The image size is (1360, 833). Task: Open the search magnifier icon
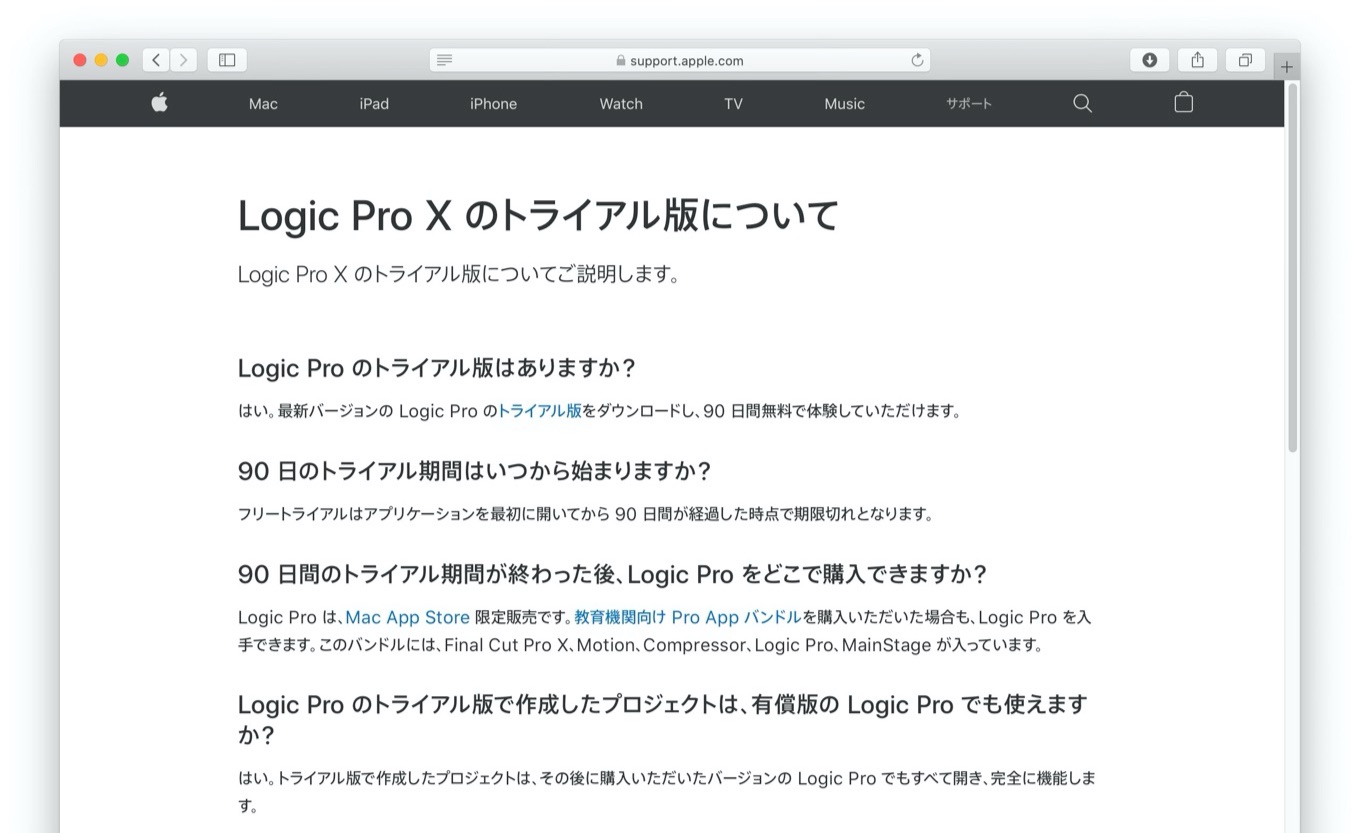tap(1081, 103)
